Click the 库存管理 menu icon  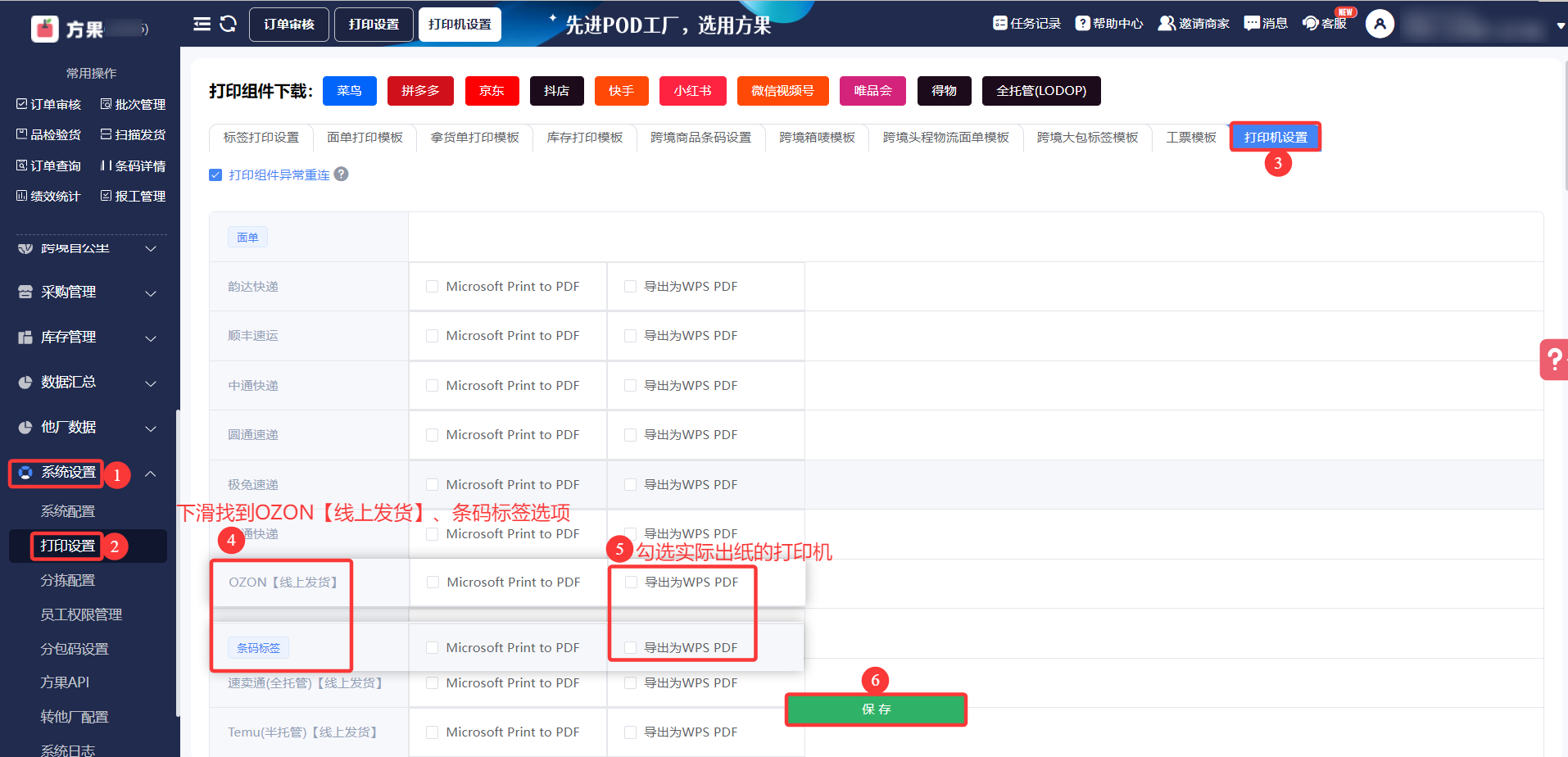(x=25, y=338)
